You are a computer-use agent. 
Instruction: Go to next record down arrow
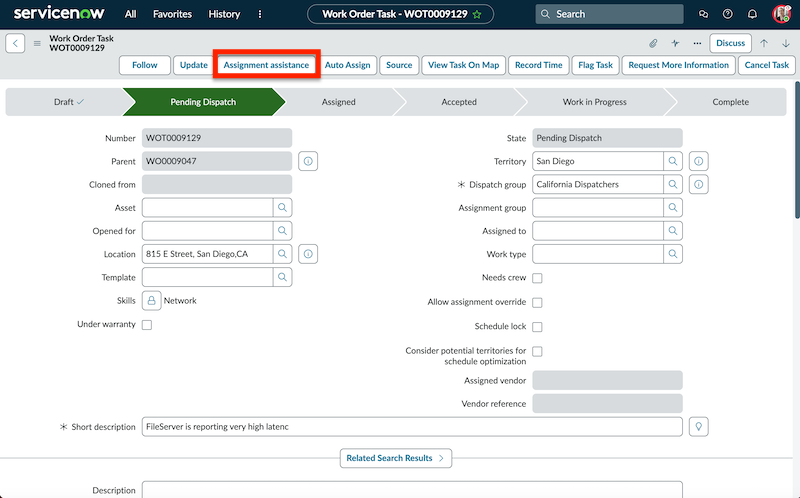[x=786, y=43]
